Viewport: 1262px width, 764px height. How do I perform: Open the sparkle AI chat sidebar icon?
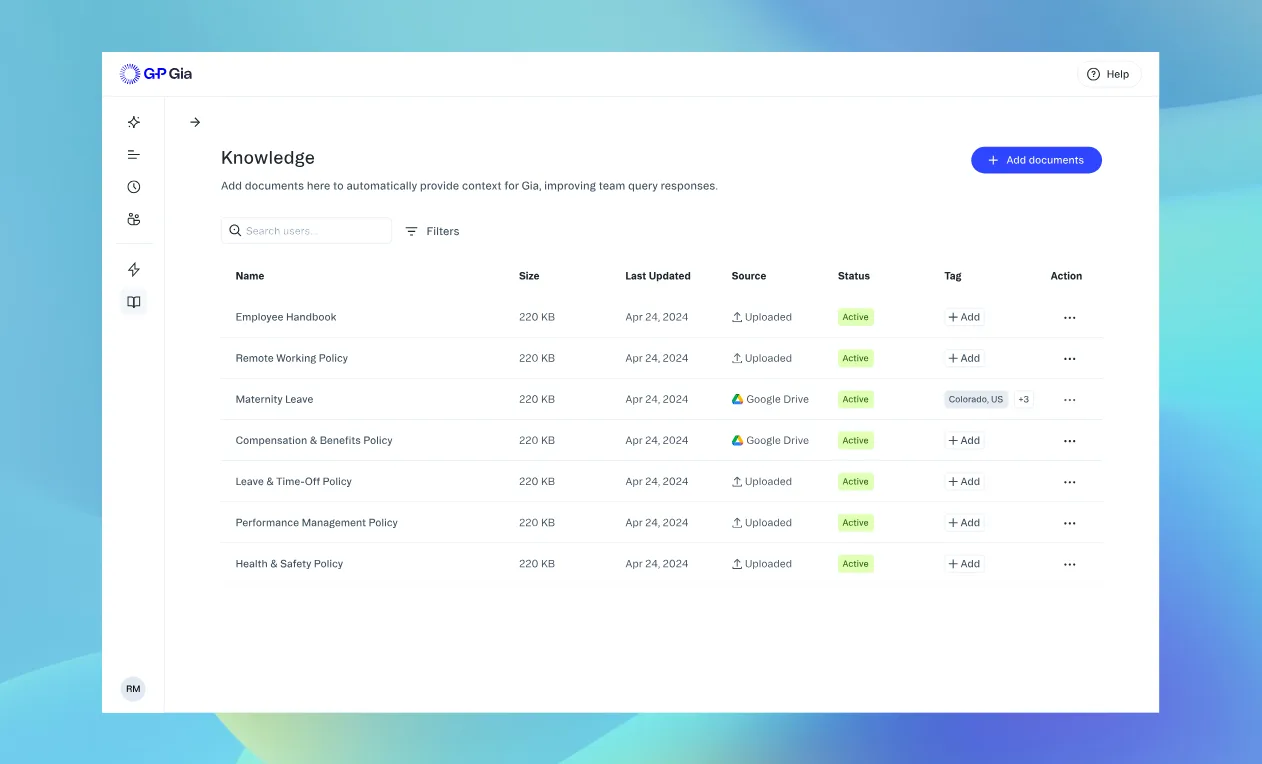coord(134,122)
